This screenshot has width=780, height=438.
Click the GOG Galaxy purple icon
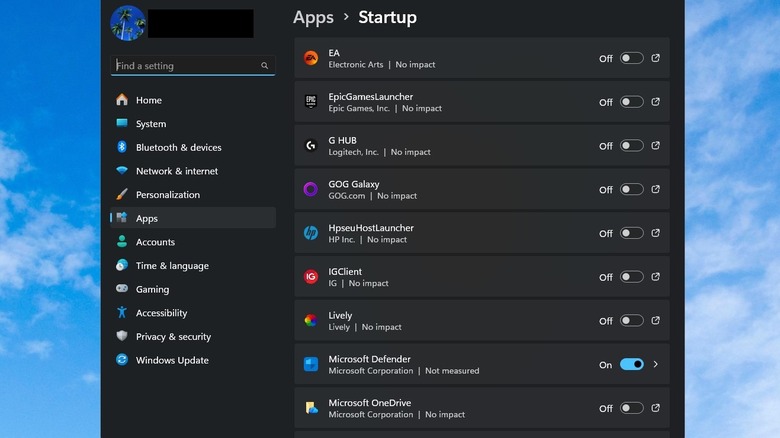pos(311,189)
